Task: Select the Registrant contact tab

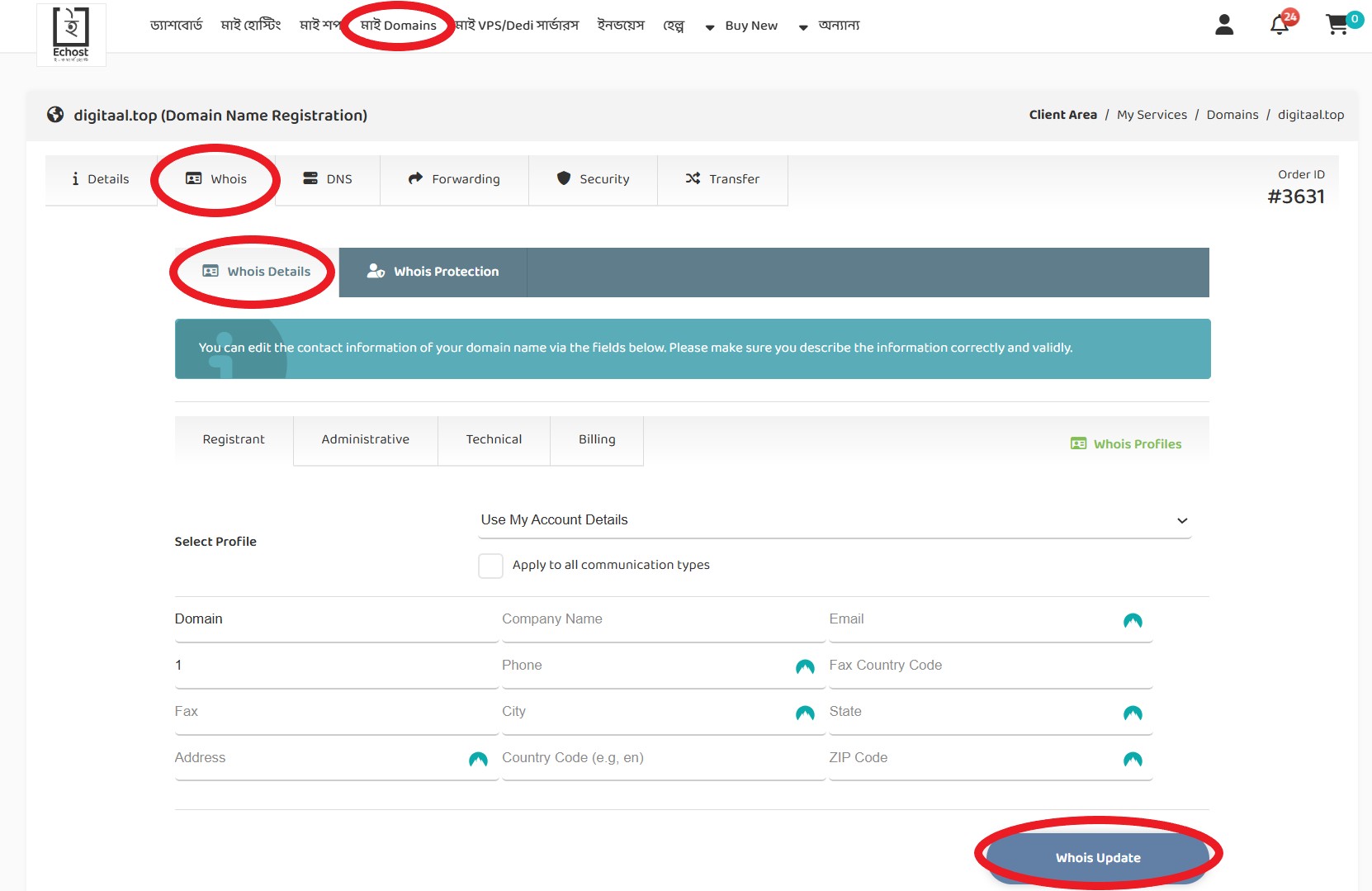Action: (234, 439)
